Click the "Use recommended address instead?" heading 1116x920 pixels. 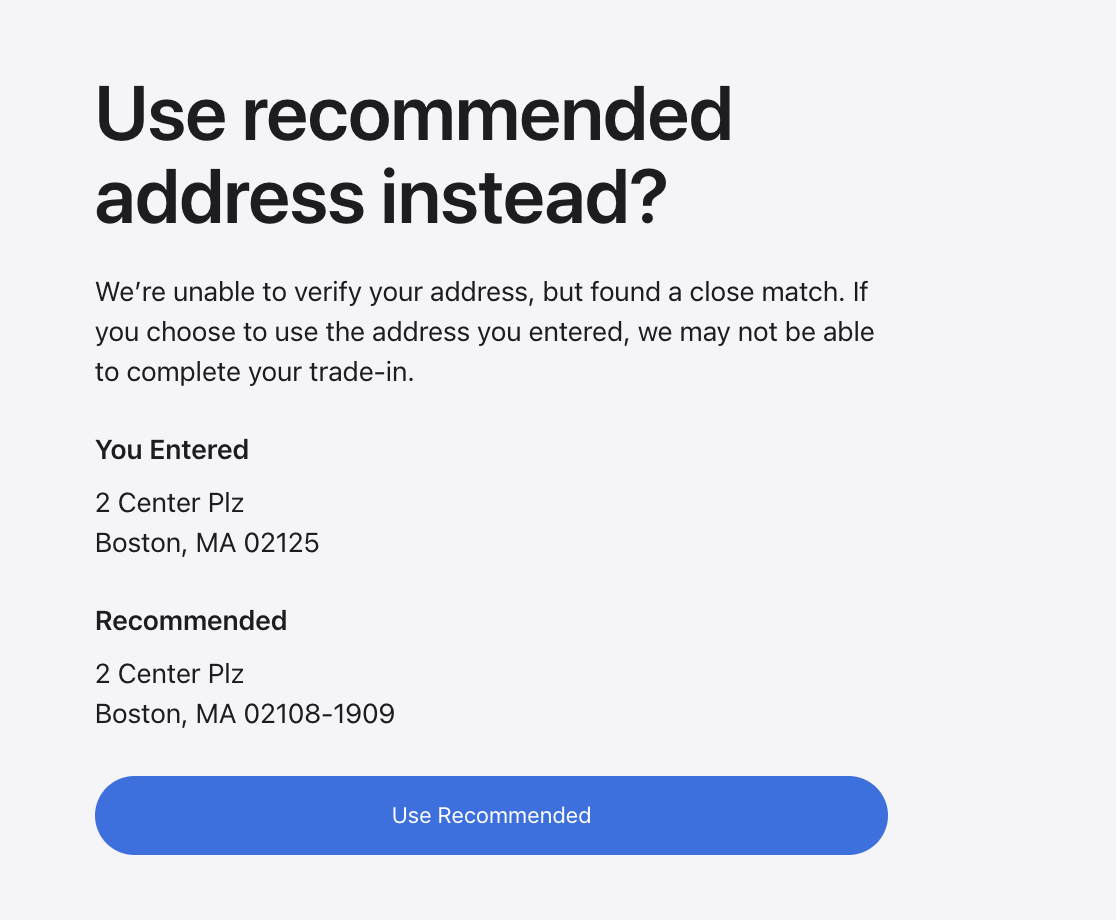click(413, 155)
